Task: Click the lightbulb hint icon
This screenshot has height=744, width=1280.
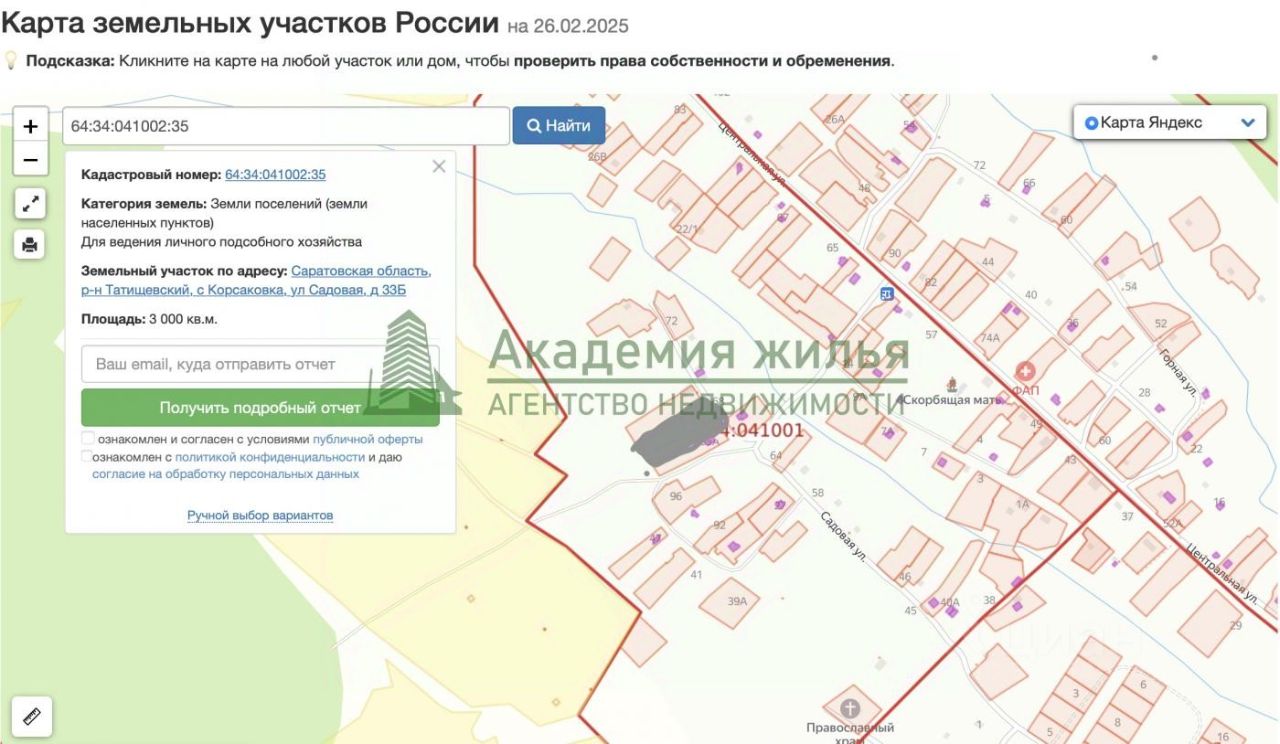Action: (11, 60)
